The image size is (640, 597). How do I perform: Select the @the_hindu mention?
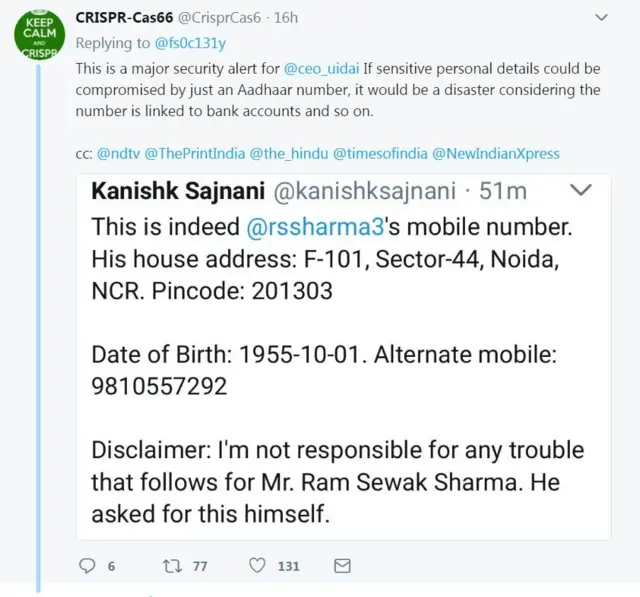point(288,154)
